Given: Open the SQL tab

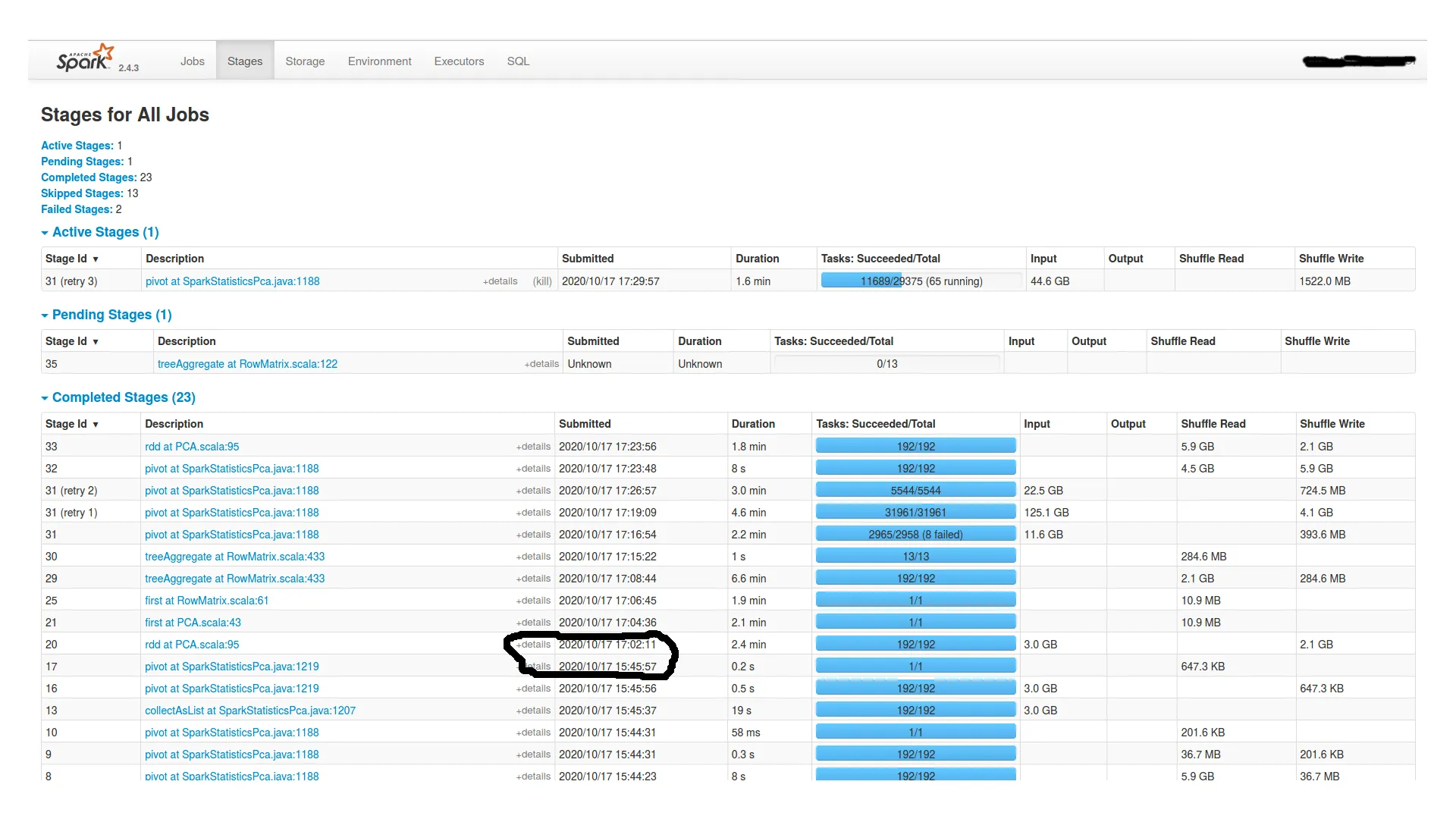Looking at the screenshot, I should point(518,61).
